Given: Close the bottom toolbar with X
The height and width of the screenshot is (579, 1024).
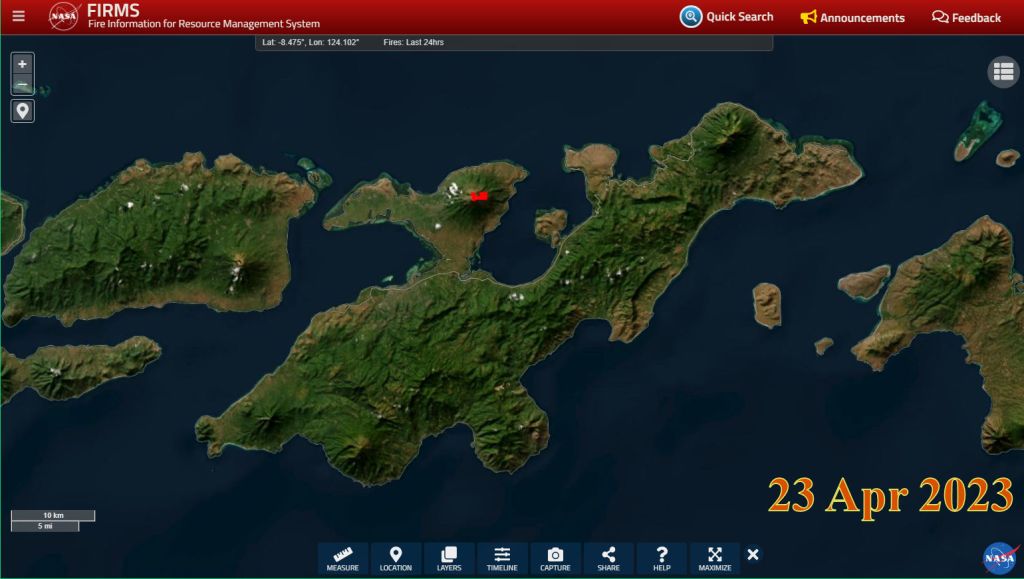Looking at the screenshot, I should click(753, 555).
